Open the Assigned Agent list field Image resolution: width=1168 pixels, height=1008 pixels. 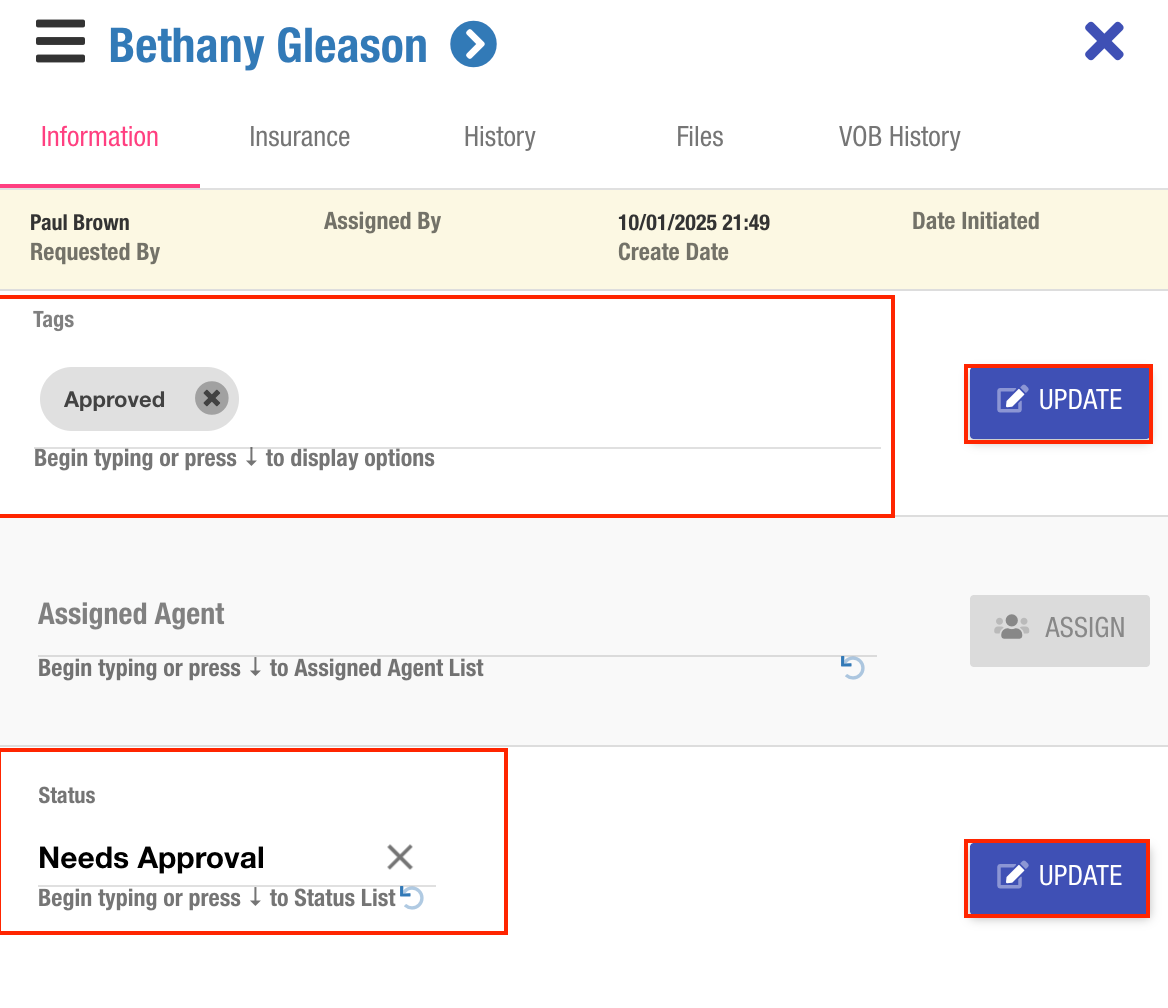pyautogui.click(x=430, y=642)
